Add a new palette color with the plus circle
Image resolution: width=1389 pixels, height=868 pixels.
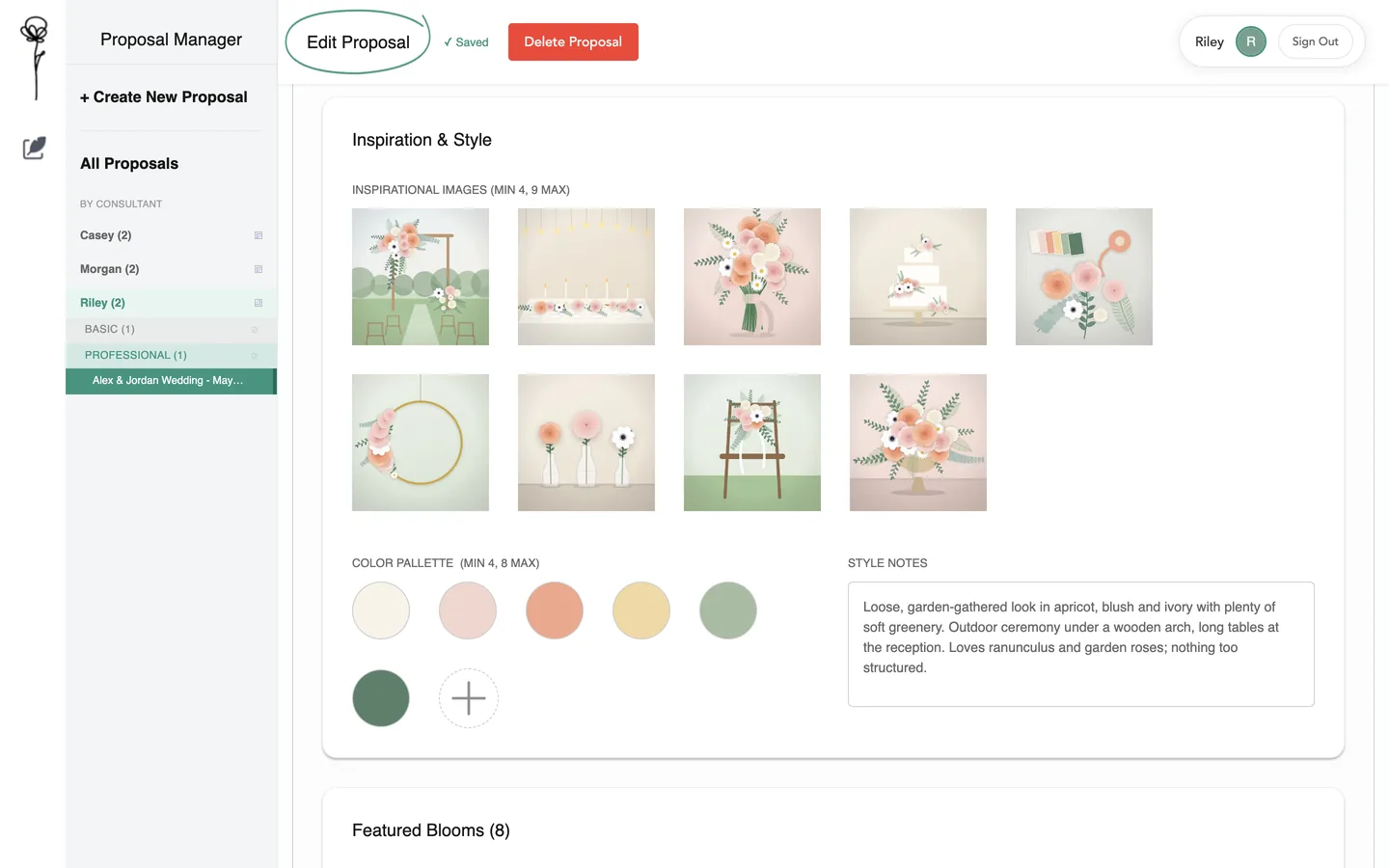pyautogui.click(x=469, y=698)
